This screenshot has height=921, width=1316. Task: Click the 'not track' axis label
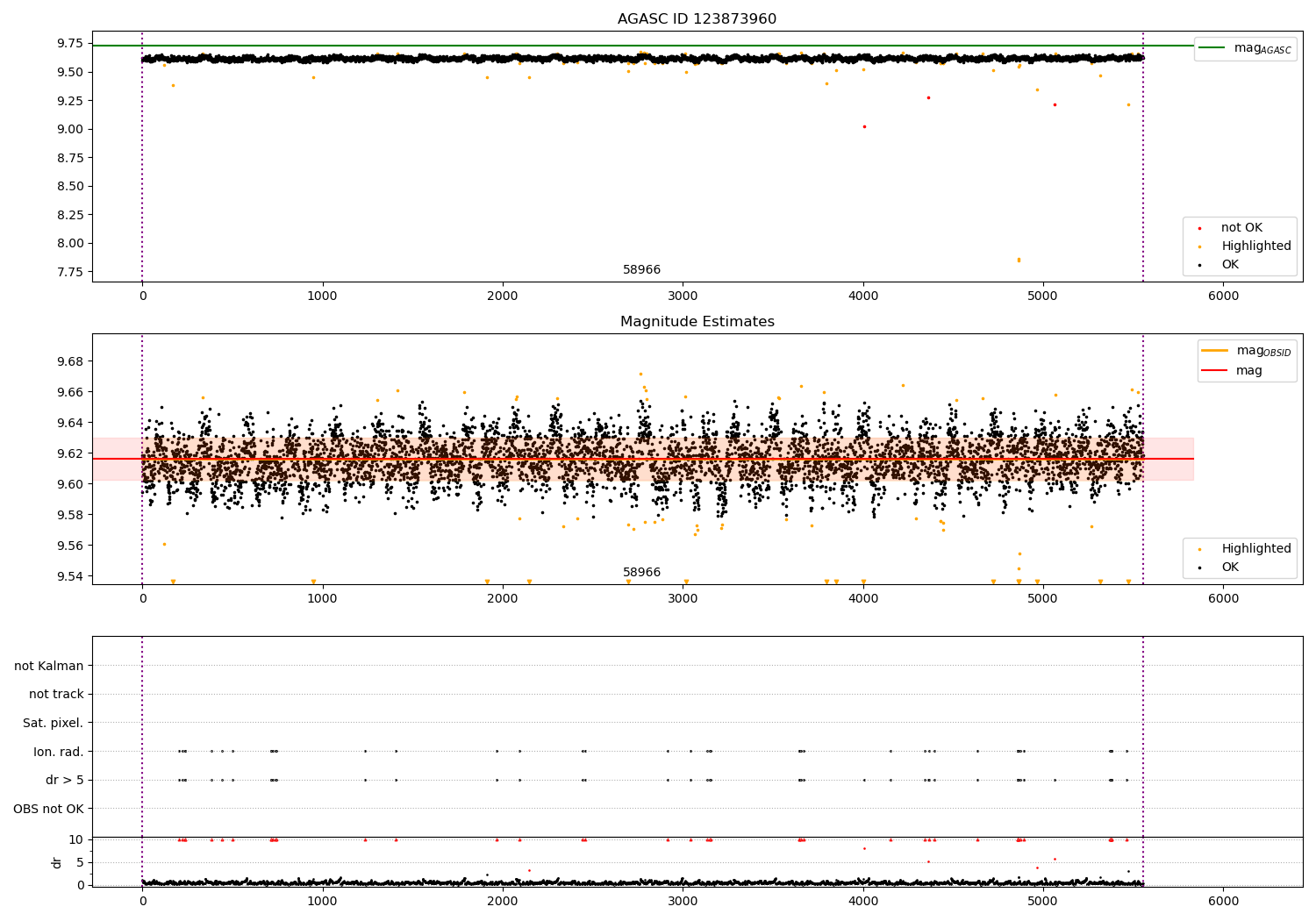point(56,695)
